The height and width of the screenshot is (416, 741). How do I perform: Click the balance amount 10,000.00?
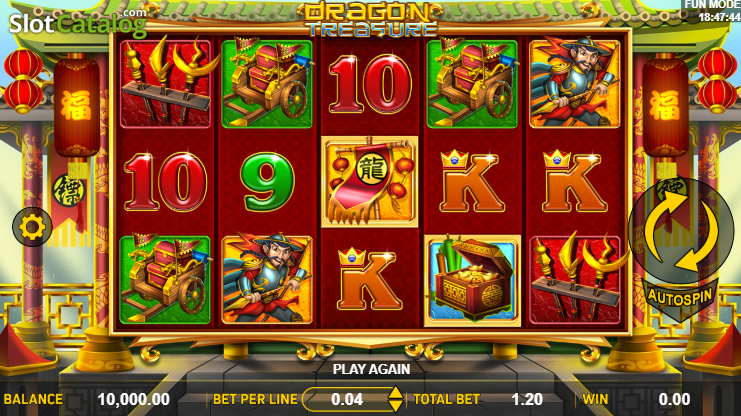[x=133, y=399]
